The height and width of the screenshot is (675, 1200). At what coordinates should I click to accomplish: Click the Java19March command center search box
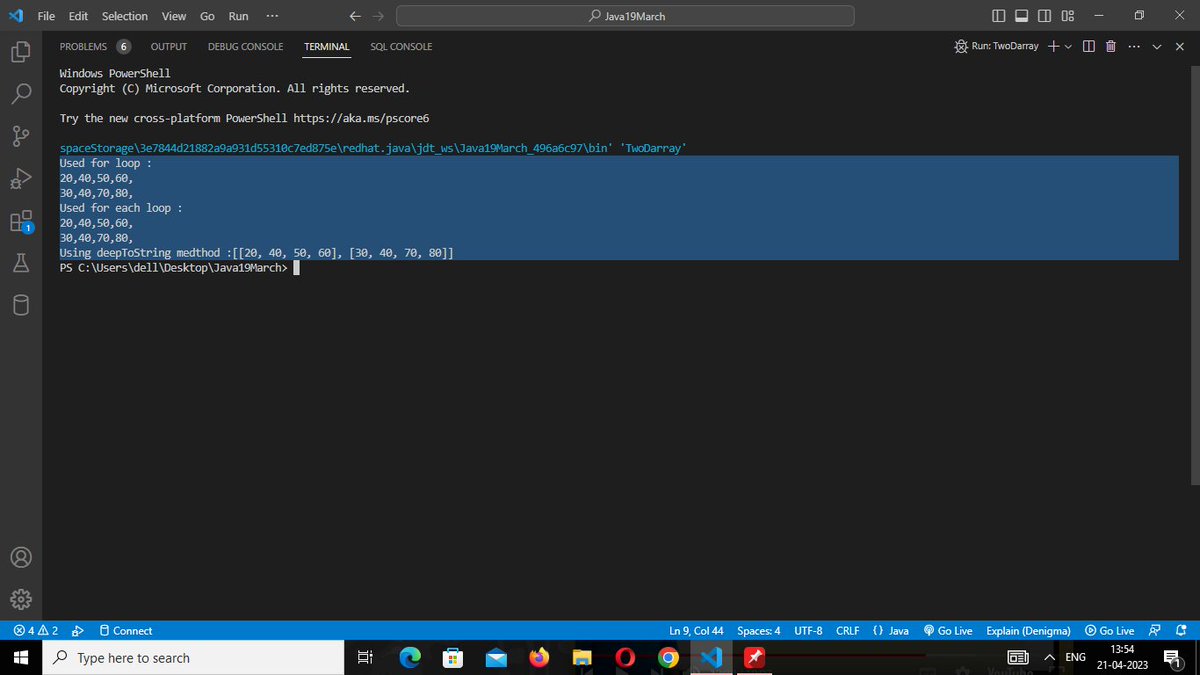[x=625, y=16]
